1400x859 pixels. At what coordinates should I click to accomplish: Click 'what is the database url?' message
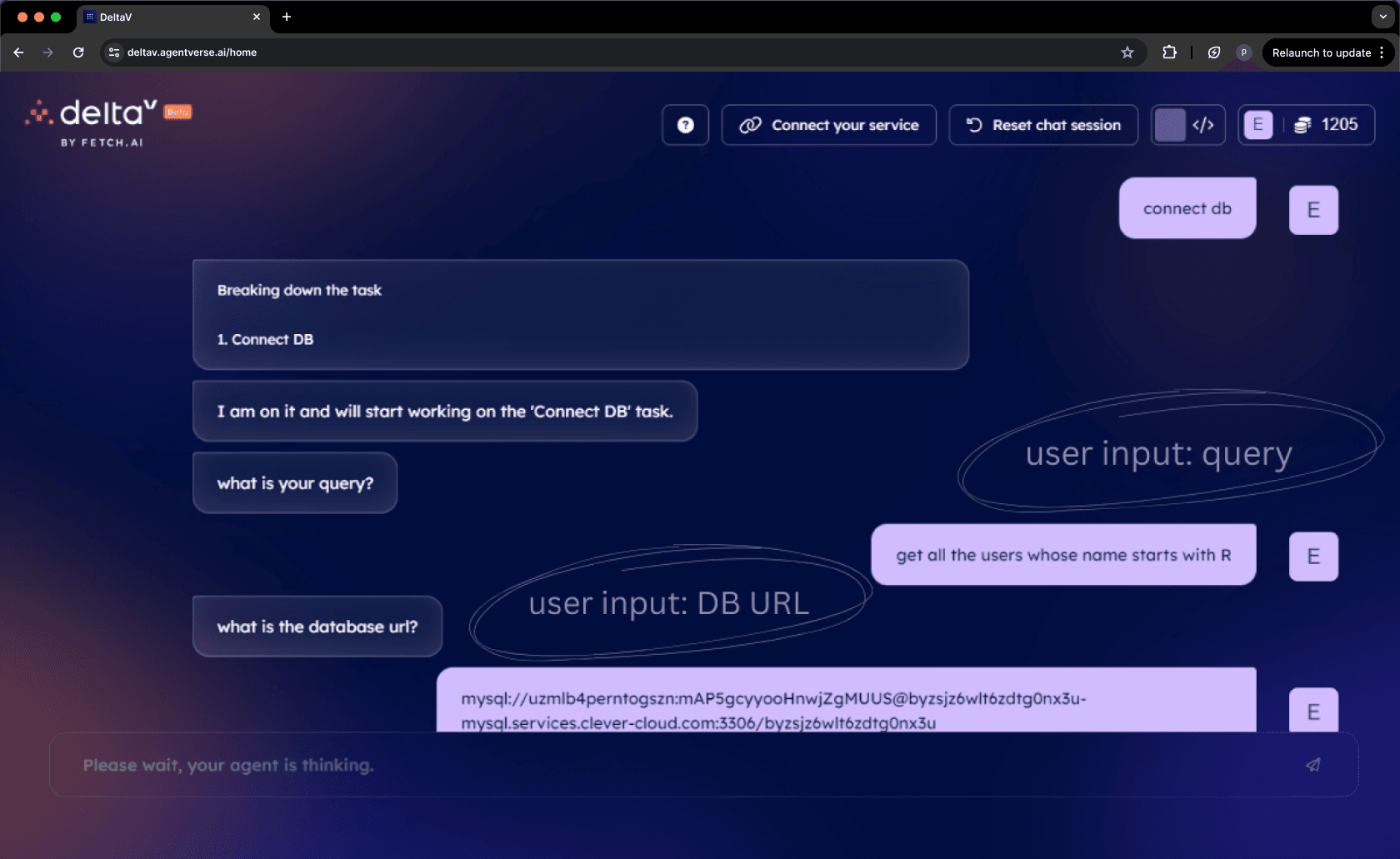tap(317, 627)
